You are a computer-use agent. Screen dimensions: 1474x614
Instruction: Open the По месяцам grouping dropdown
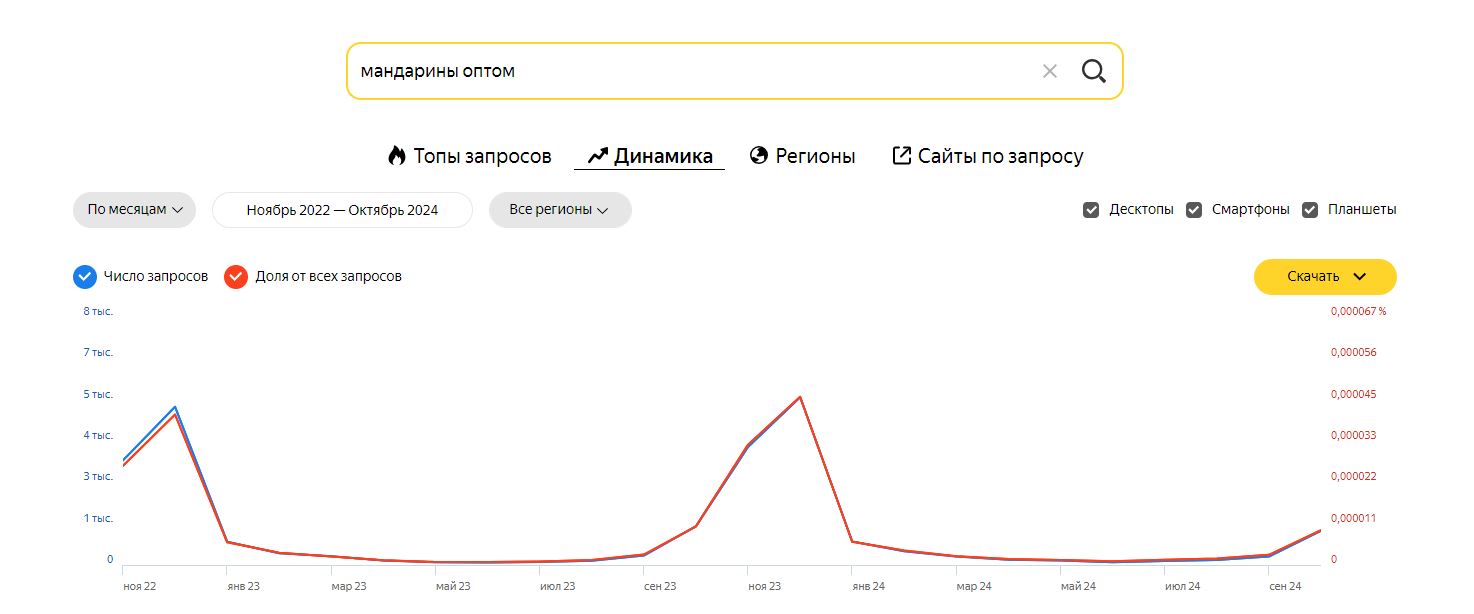134,210
